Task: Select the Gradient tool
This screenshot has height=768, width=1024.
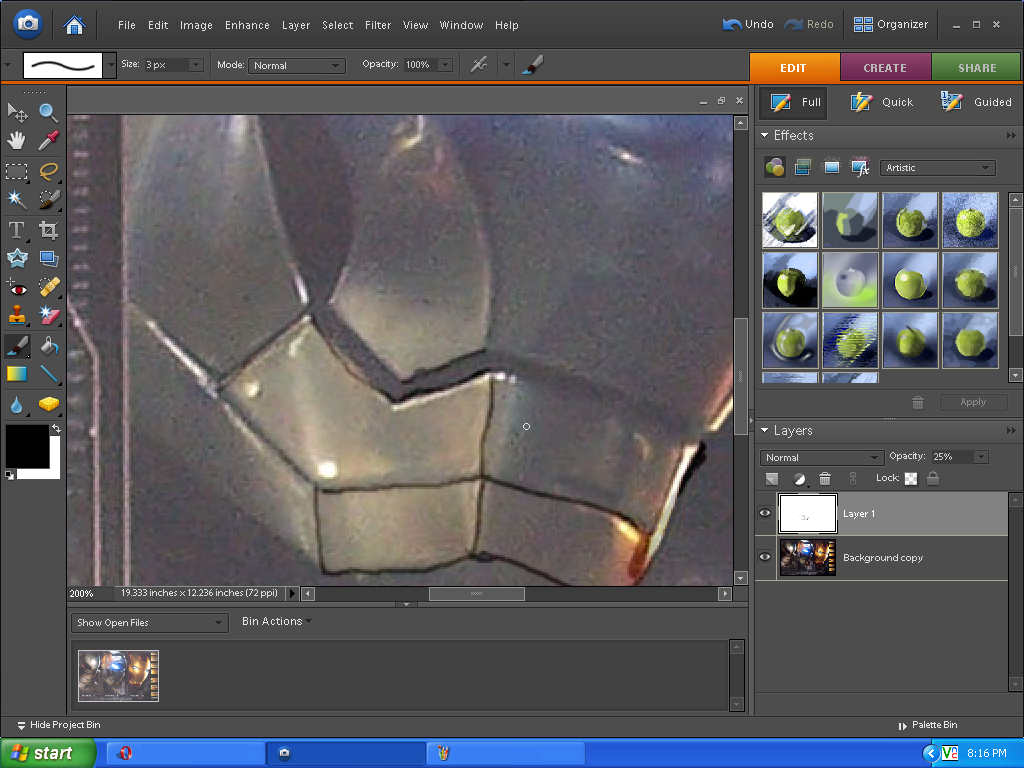Action: click(17, 374)
